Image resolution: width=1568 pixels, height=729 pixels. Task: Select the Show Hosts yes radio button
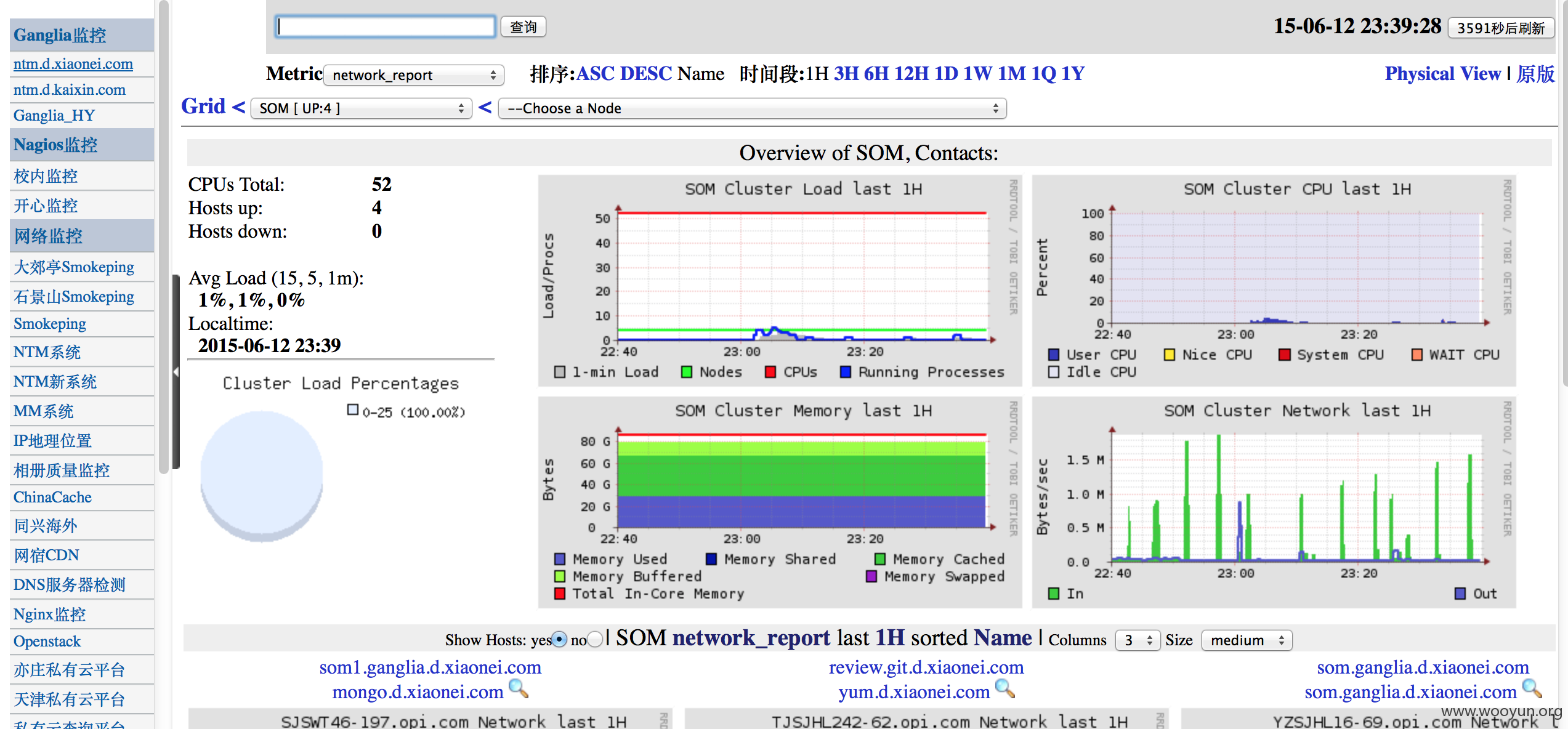tap(559, 640)
